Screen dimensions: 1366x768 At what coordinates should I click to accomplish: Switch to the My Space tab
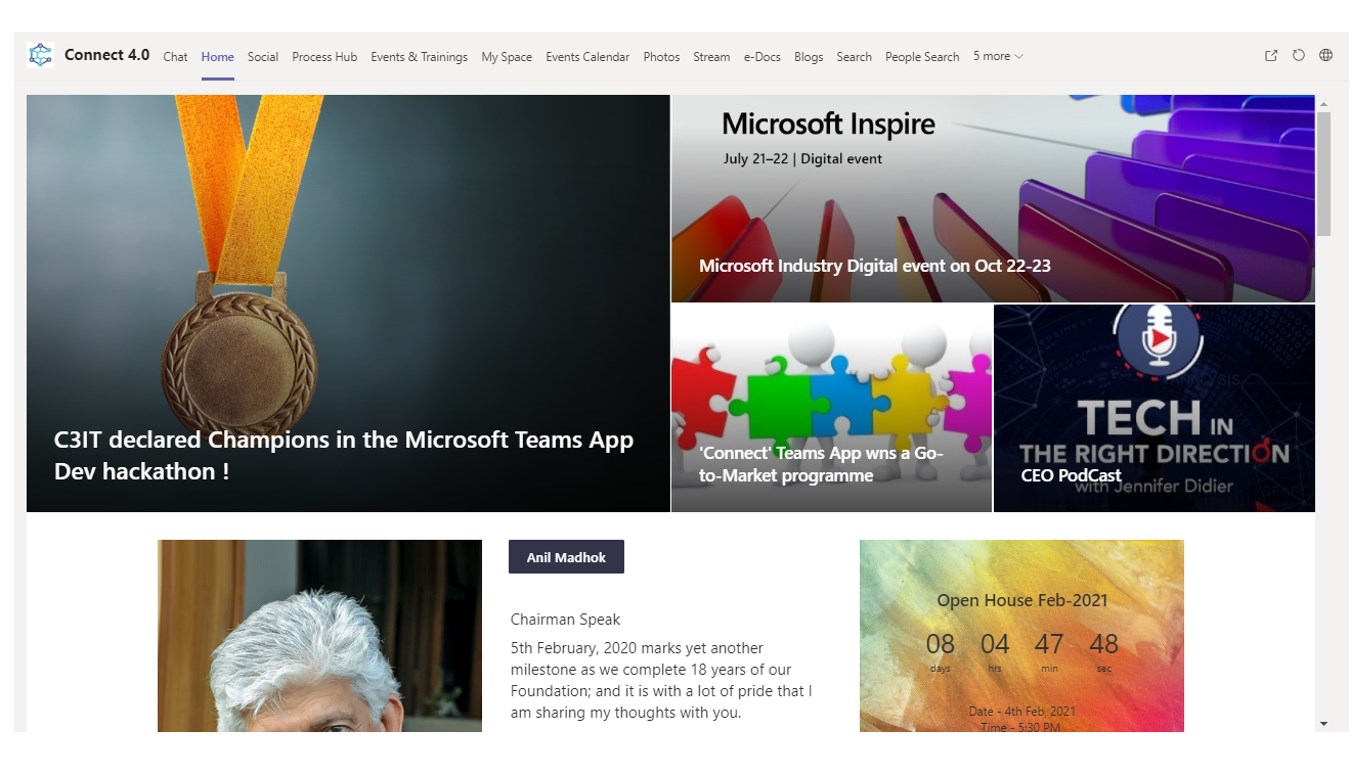507,57
